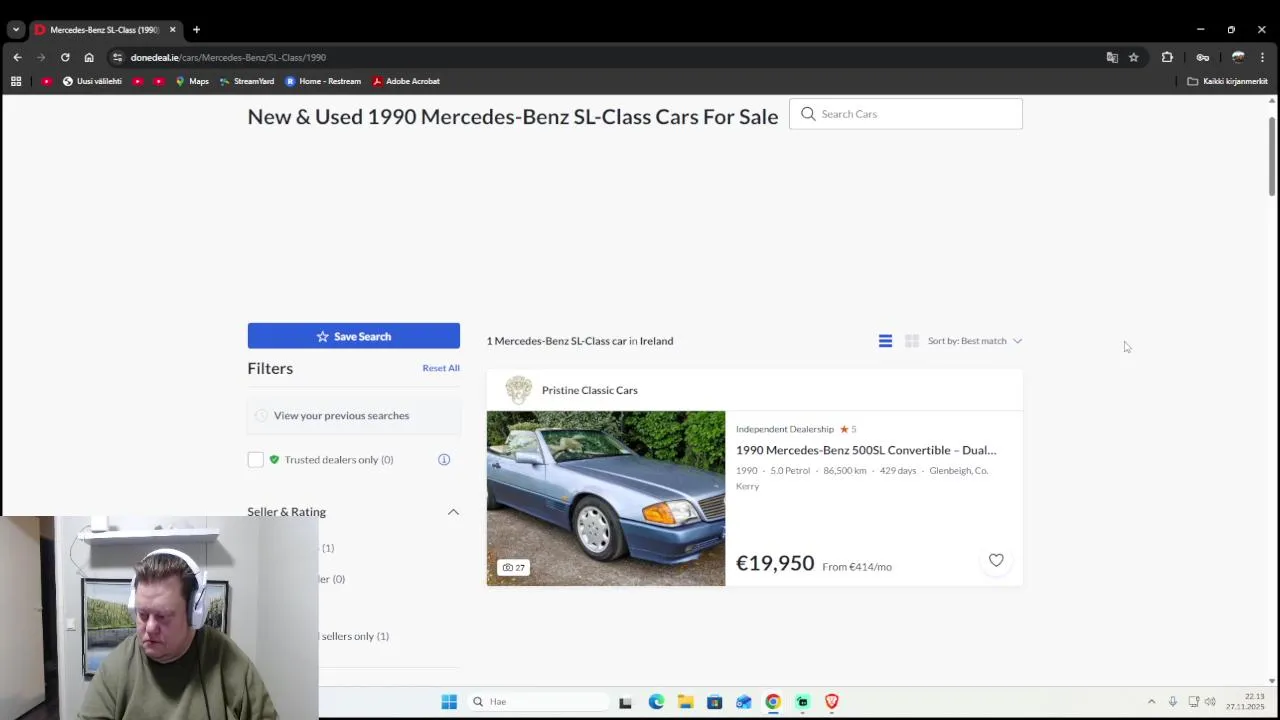Open the password key icon

click(1203, 57)
